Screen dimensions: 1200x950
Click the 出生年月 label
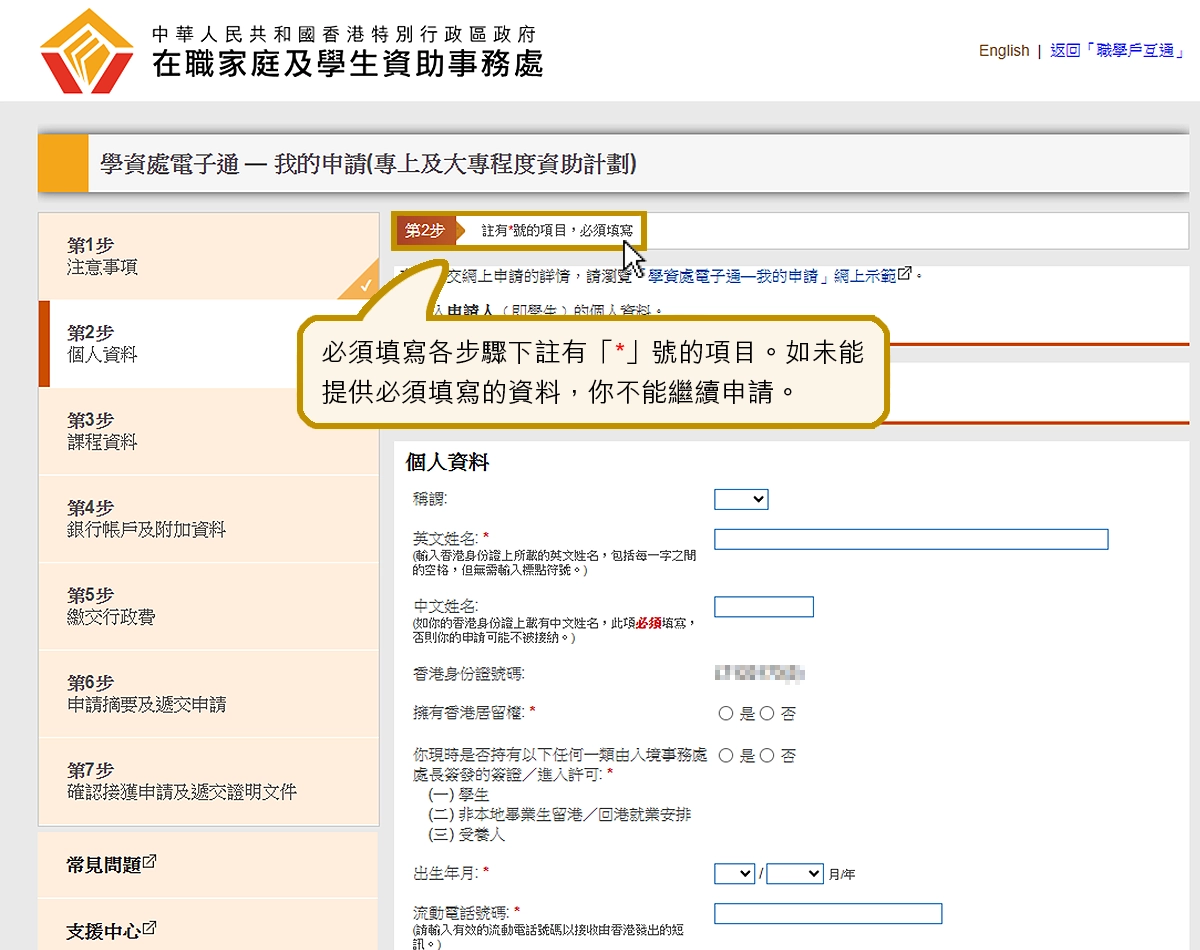447,873
